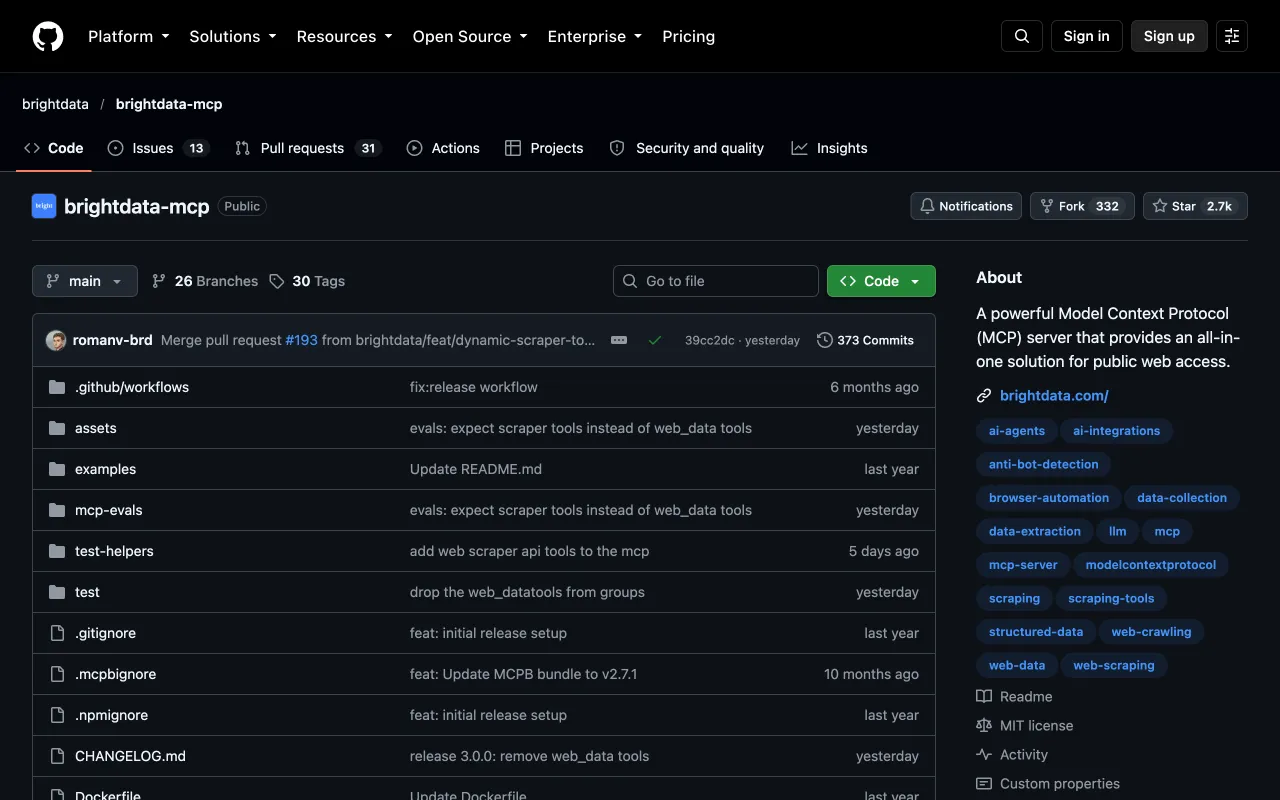
Task: Open the 373 Commits history
Action: [866, 340]
